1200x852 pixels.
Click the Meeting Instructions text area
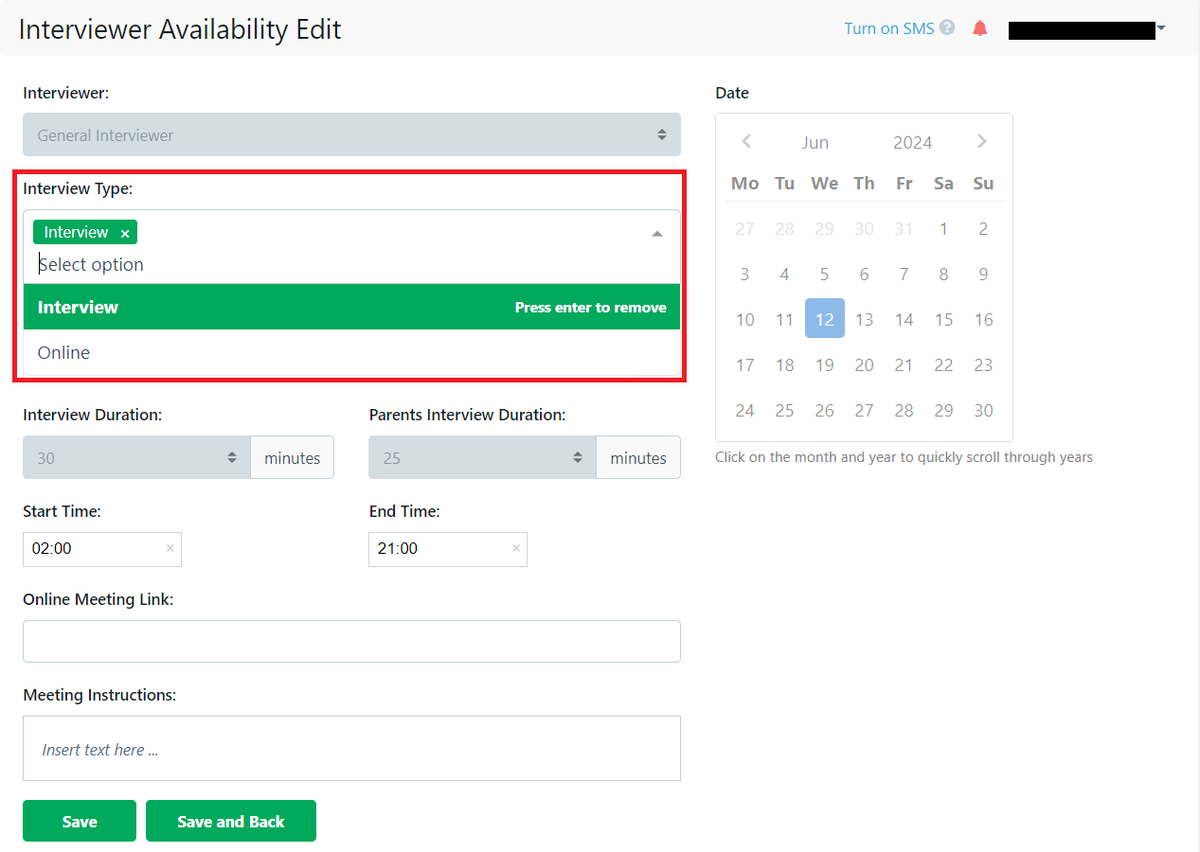click(351, 748)
